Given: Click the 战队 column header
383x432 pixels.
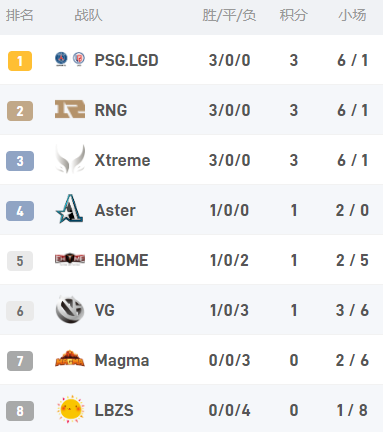Looking at the screenshot, I should (x=88, y=15).
